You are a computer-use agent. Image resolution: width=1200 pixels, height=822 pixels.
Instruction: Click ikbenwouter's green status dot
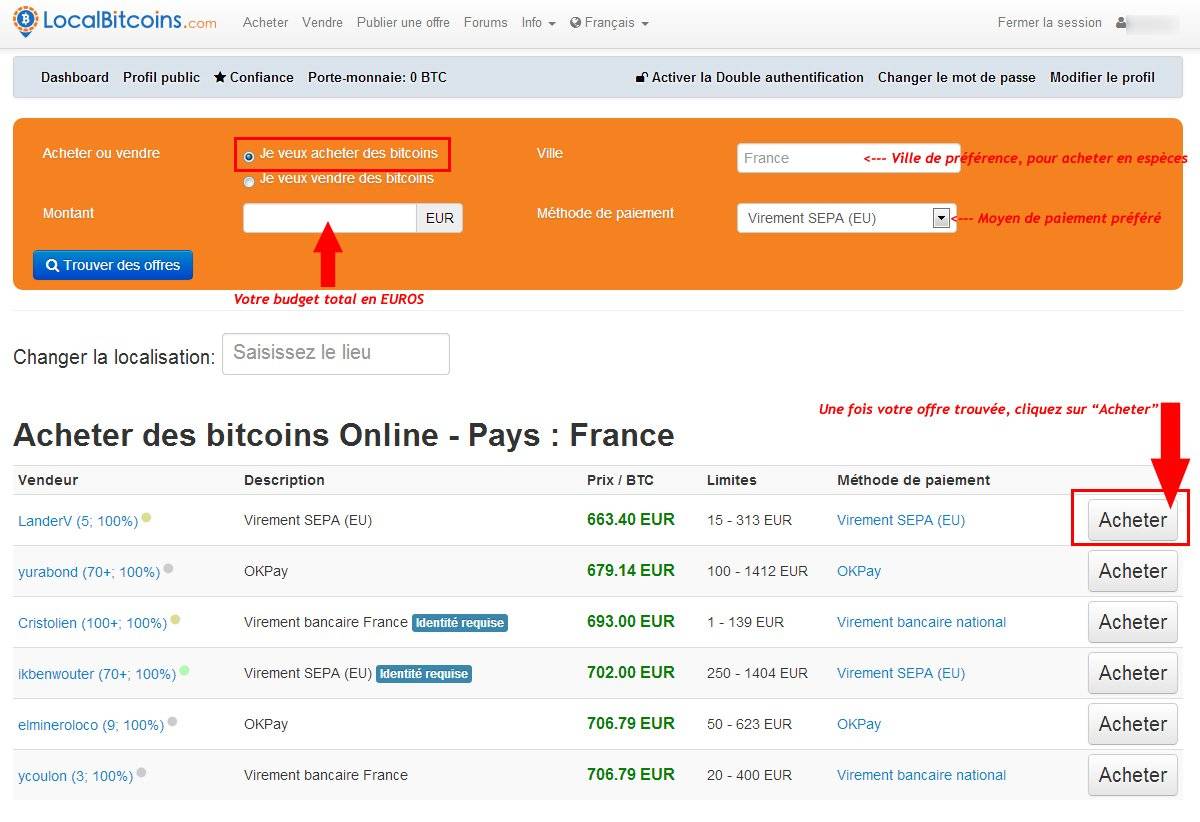click(184, 671)
